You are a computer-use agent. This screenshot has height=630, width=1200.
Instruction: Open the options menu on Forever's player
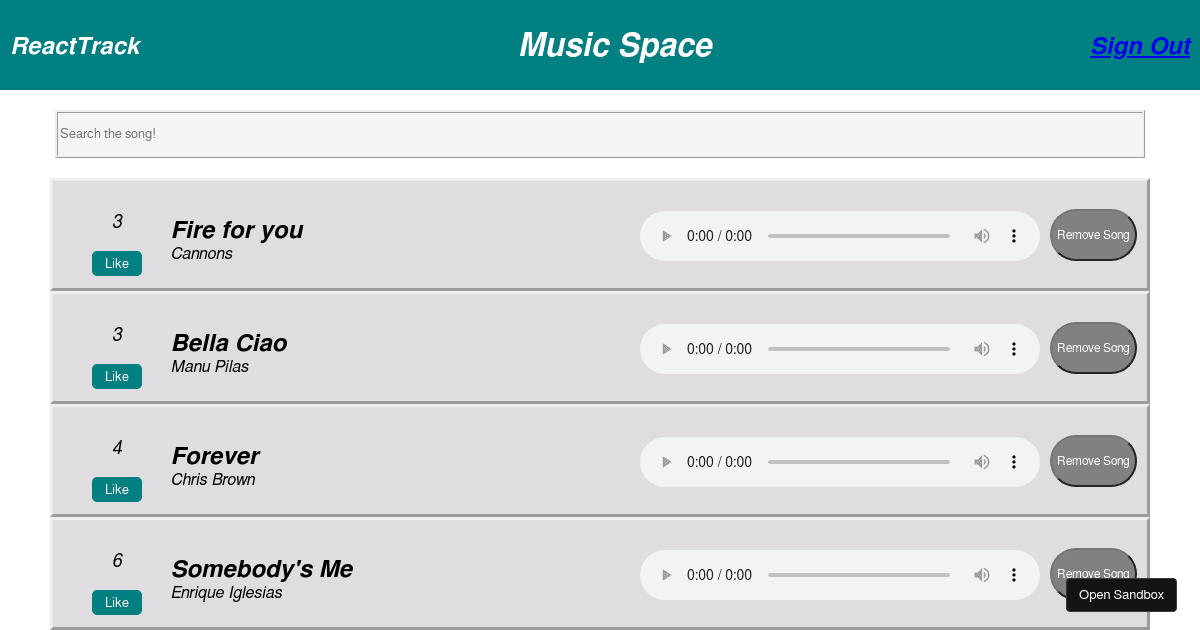point(1014,462)
